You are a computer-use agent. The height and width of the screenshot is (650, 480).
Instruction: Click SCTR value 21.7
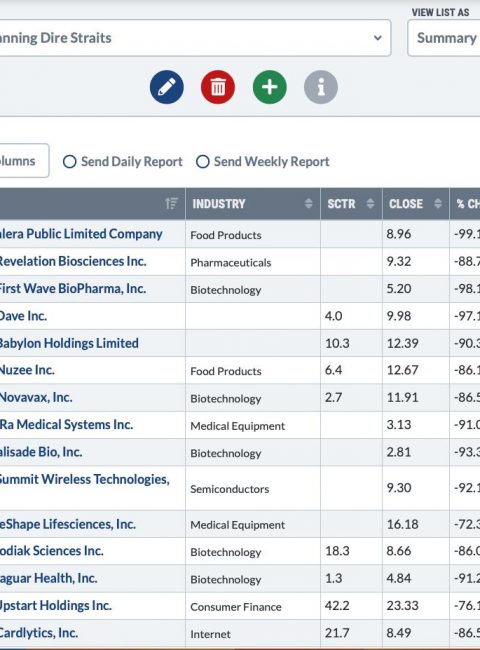click(337, 633)
